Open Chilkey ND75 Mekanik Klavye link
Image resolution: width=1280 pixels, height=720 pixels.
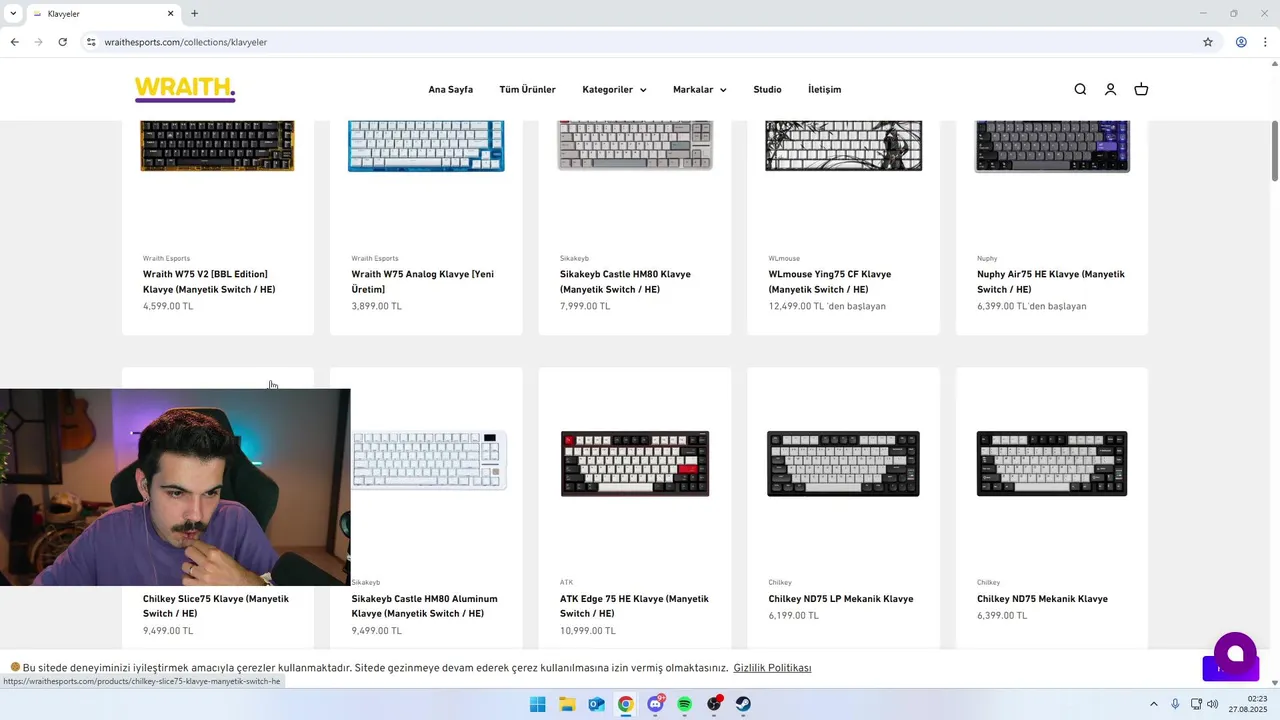(x=1042, y=599)
